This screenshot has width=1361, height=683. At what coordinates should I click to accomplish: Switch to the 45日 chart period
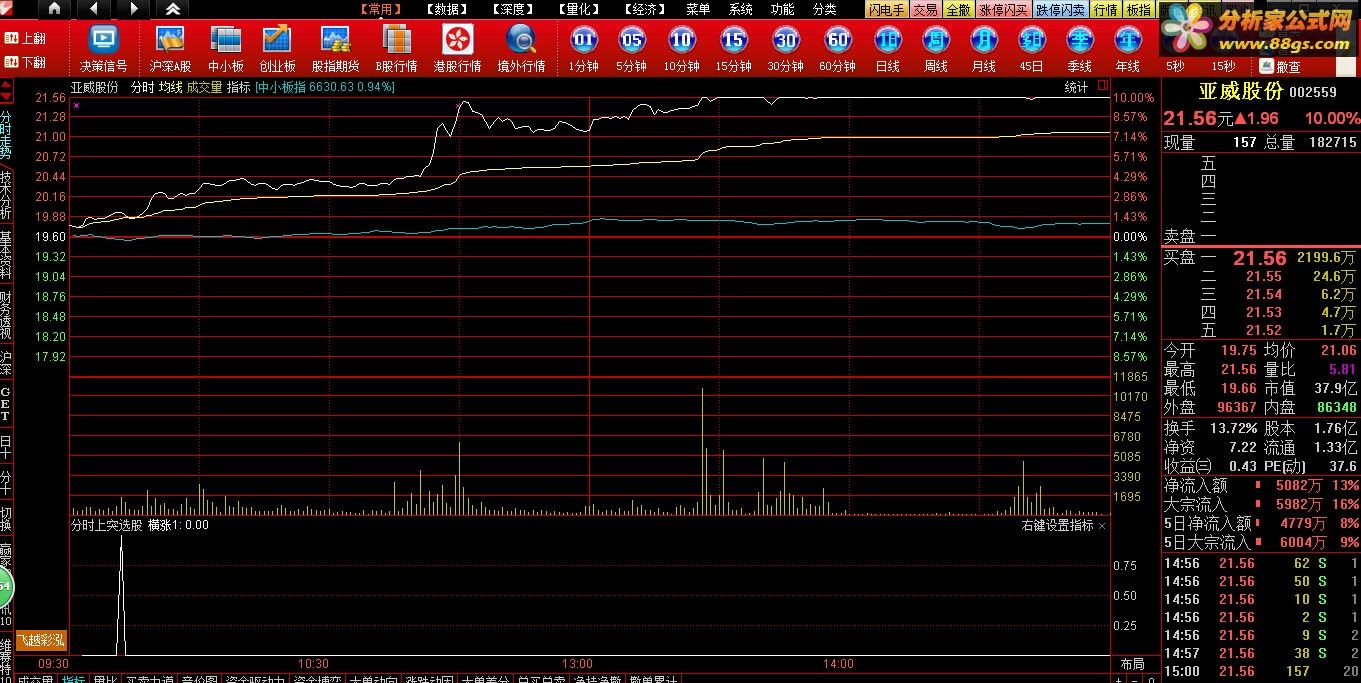click(x=1031, y=48)
